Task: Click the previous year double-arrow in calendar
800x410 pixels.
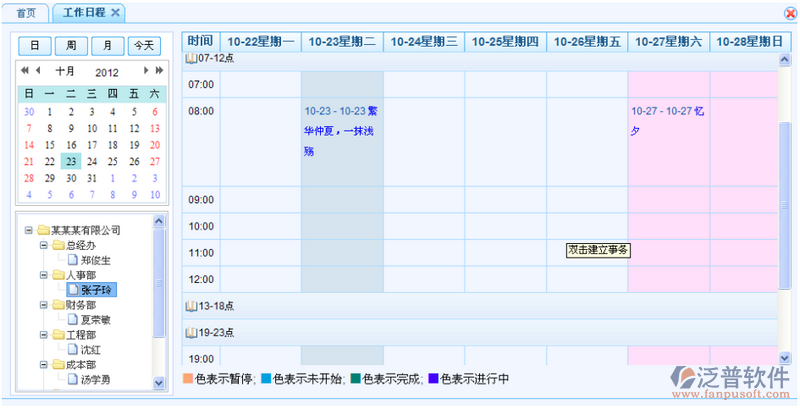Action: 25,71
